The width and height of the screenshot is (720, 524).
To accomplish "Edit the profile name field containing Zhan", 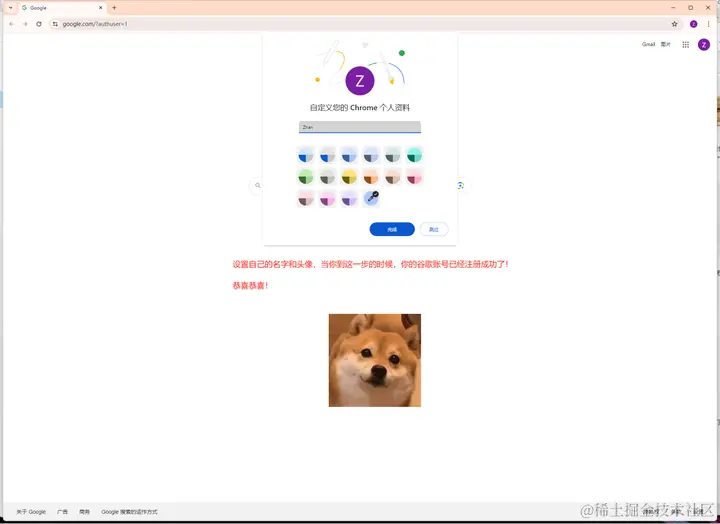I will tap(360, 127).
